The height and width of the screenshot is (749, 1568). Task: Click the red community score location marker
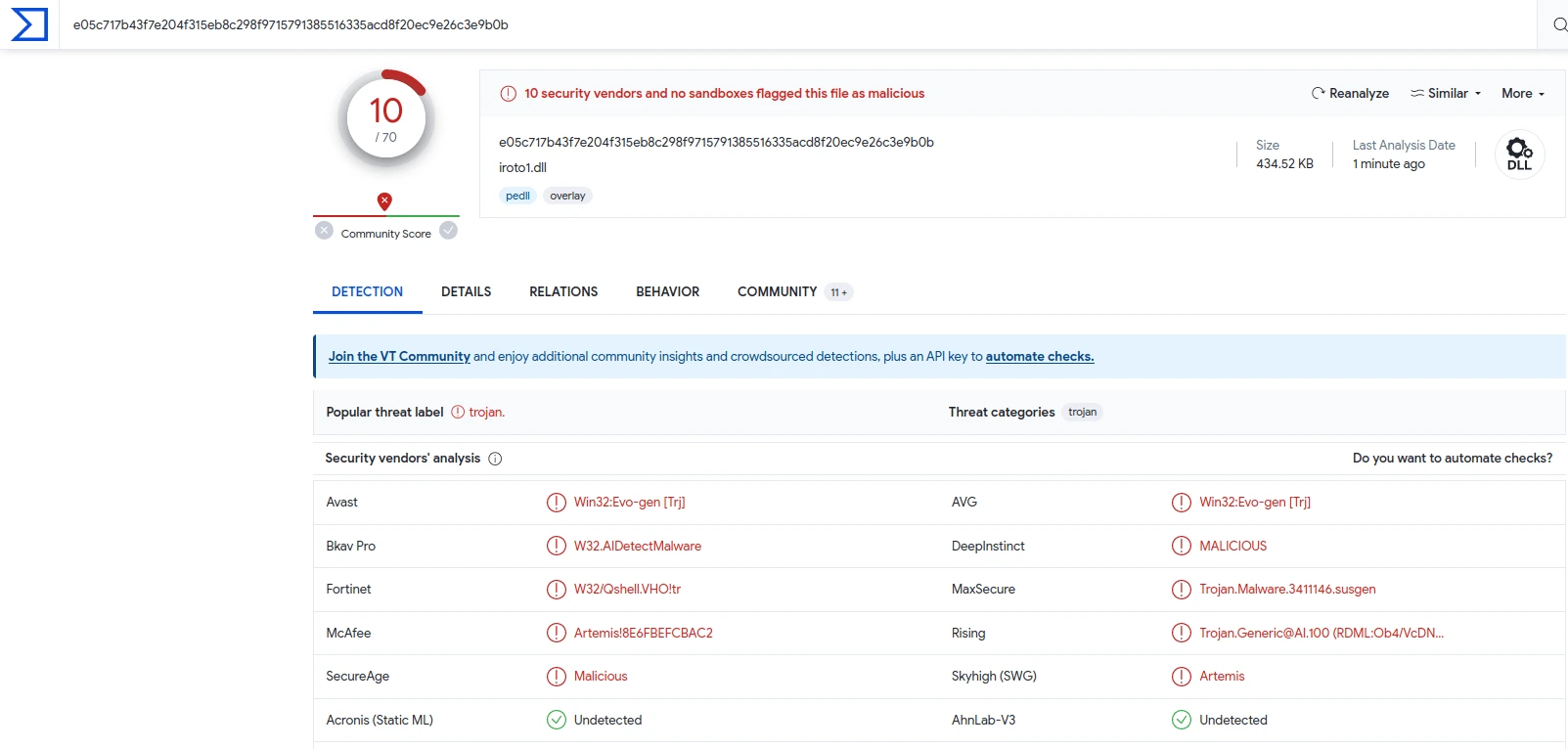pyautogui.click(x=384, y=201)
